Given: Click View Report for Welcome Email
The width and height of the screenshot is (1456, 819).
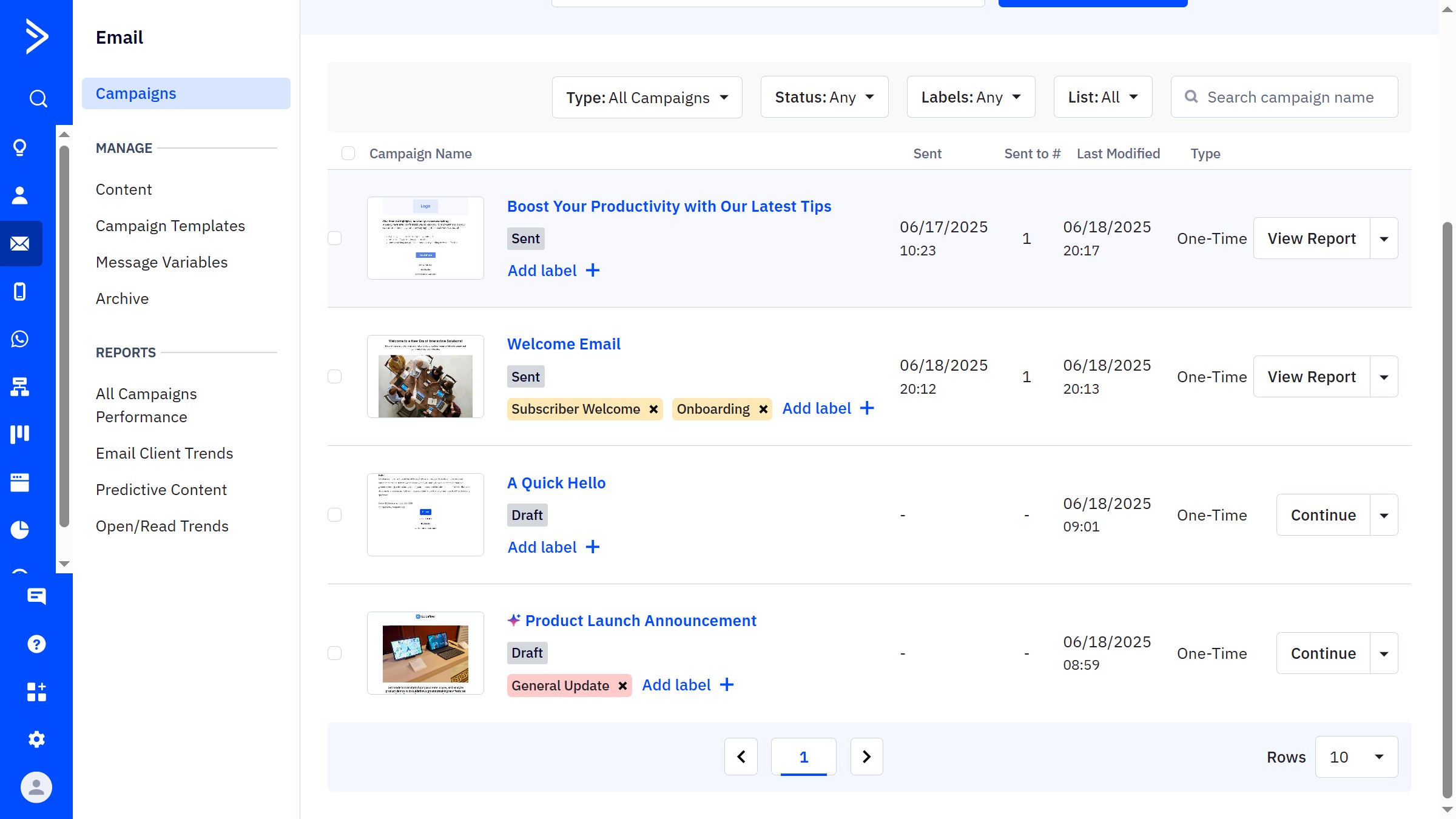Looking at the screenshot, I should point(1312,377).
